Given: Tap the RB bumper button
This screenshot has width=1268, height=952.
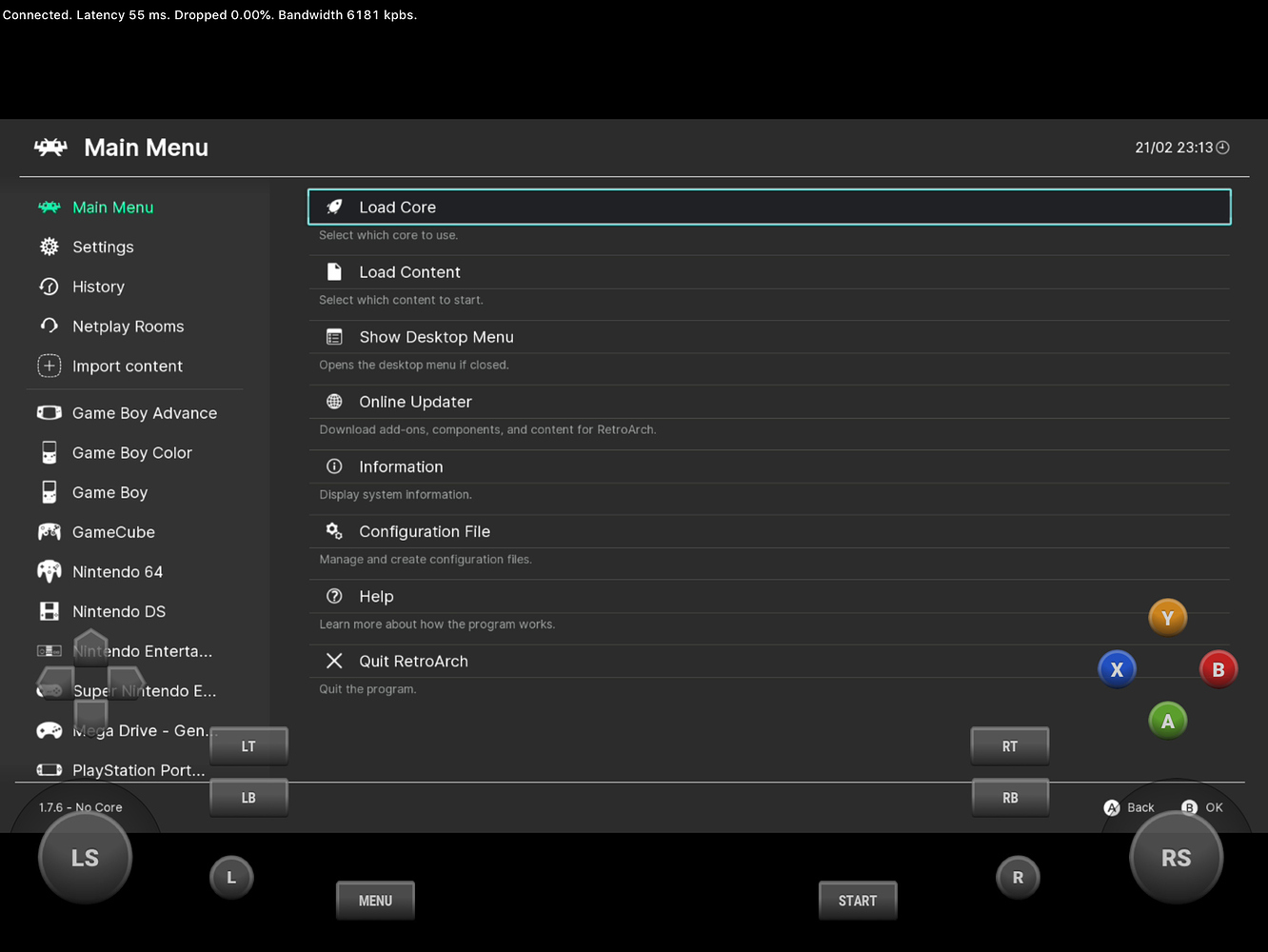Looking at the screenshot, I should tap(1010, 798).
